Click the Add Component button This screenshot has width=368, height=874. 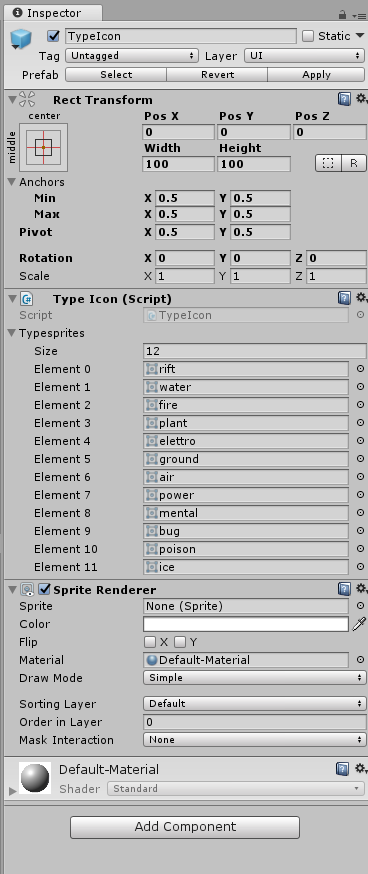point(185,827)
